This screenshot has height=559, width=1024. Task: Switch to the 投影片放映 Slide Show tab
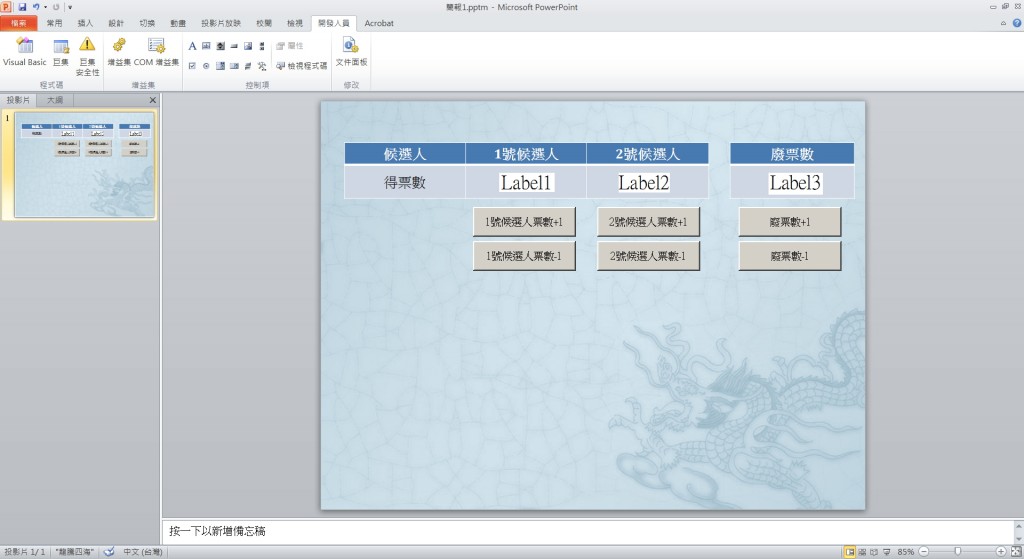pyautogui.click(x=221, y=23)
